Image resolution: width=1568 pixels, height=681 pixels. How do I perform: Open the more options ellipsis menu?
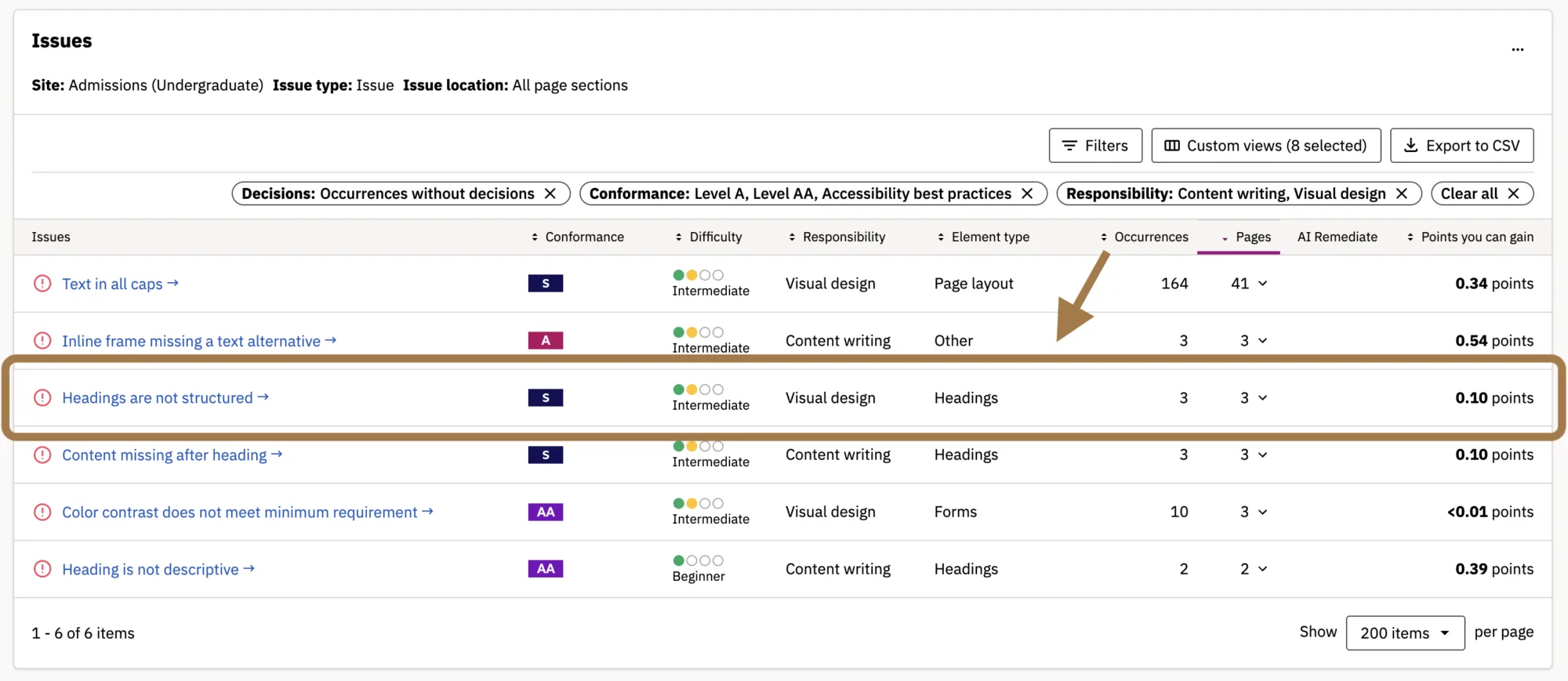pyautogui.click(x=1518, y=49)
